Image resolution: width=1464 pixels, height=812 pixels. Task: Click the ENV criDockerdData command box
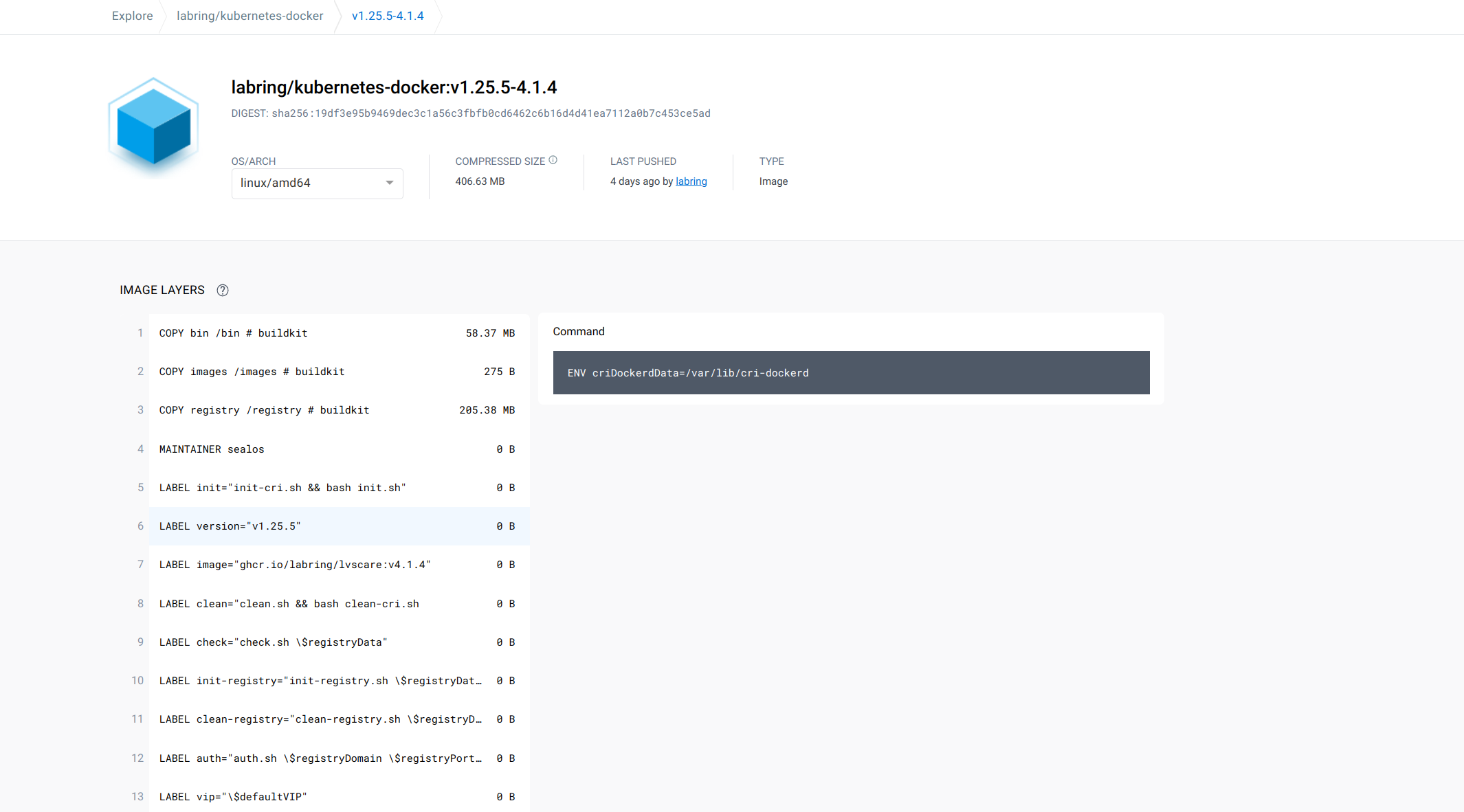pos(851,372)
